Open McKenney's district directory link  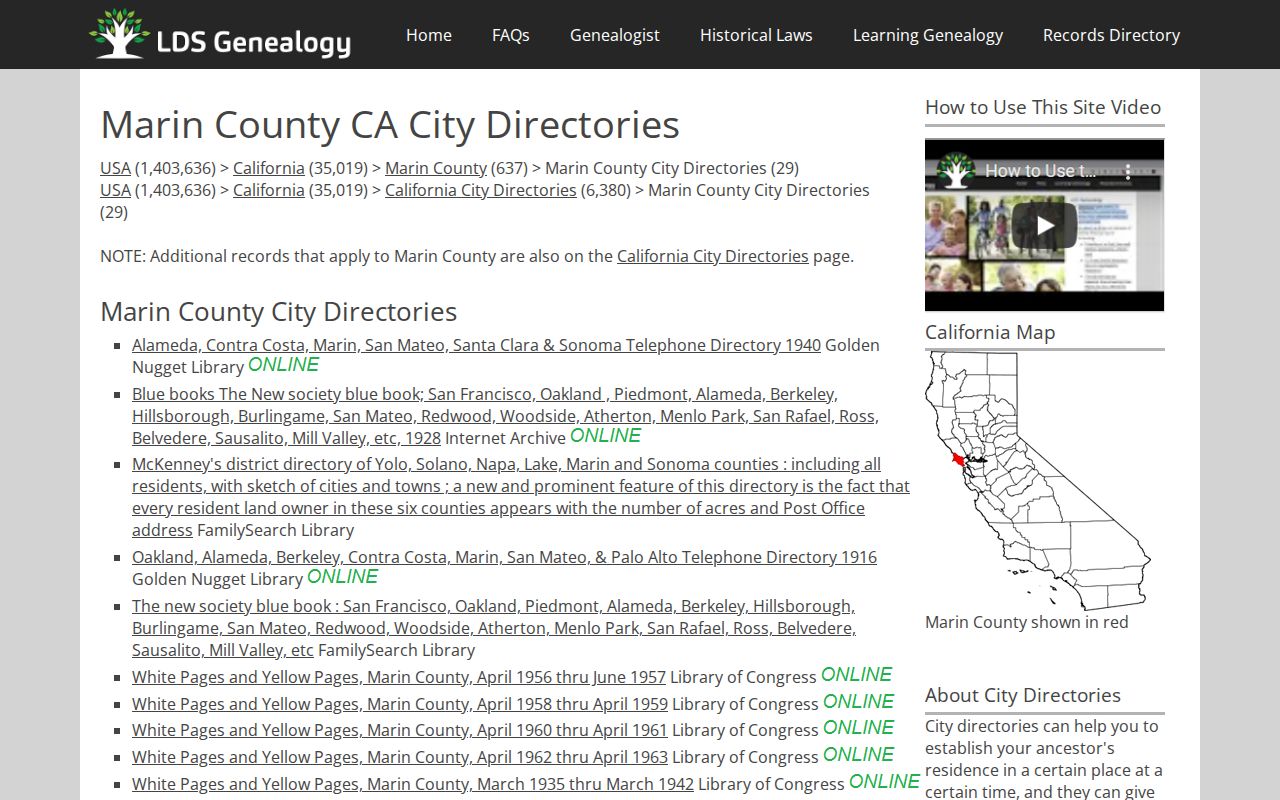coord(521,497)
